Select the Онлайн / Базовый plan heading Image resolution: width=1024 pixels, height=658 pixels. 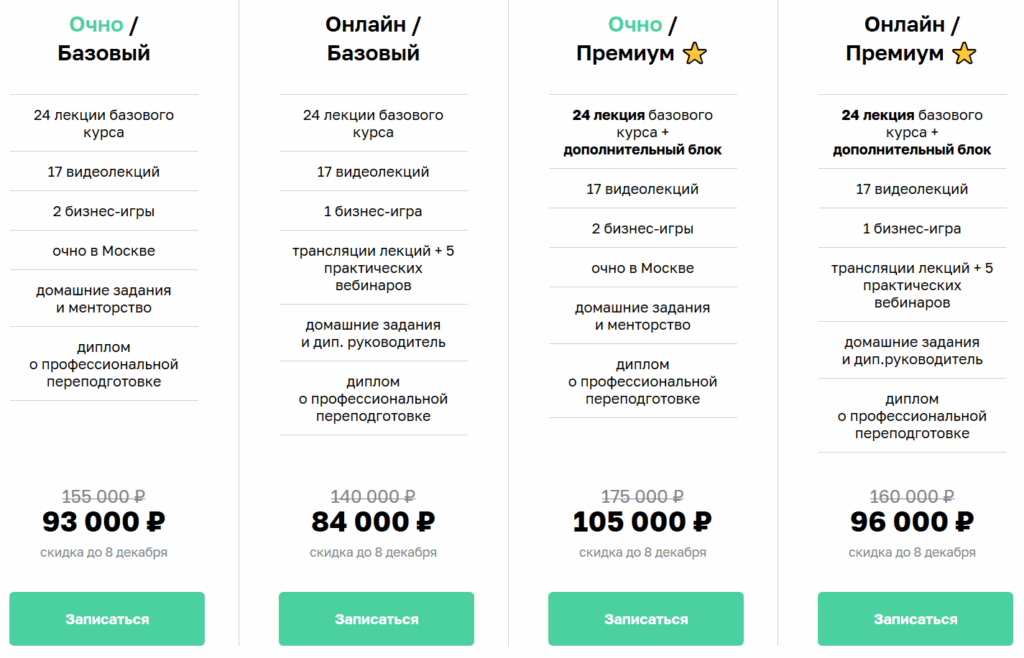click(x=373, y=39)
